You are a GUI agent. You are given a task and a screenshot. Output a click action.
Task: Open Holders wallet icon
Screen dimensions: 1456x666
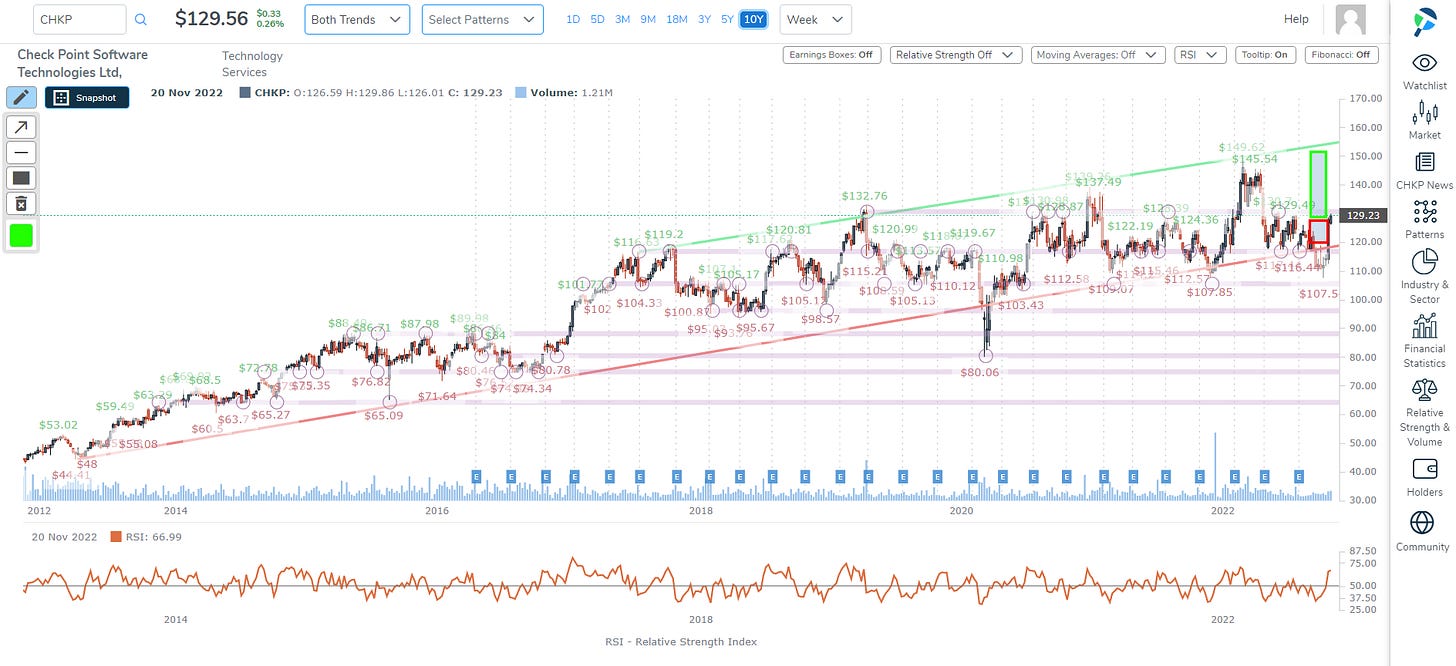coord(1424,469)
